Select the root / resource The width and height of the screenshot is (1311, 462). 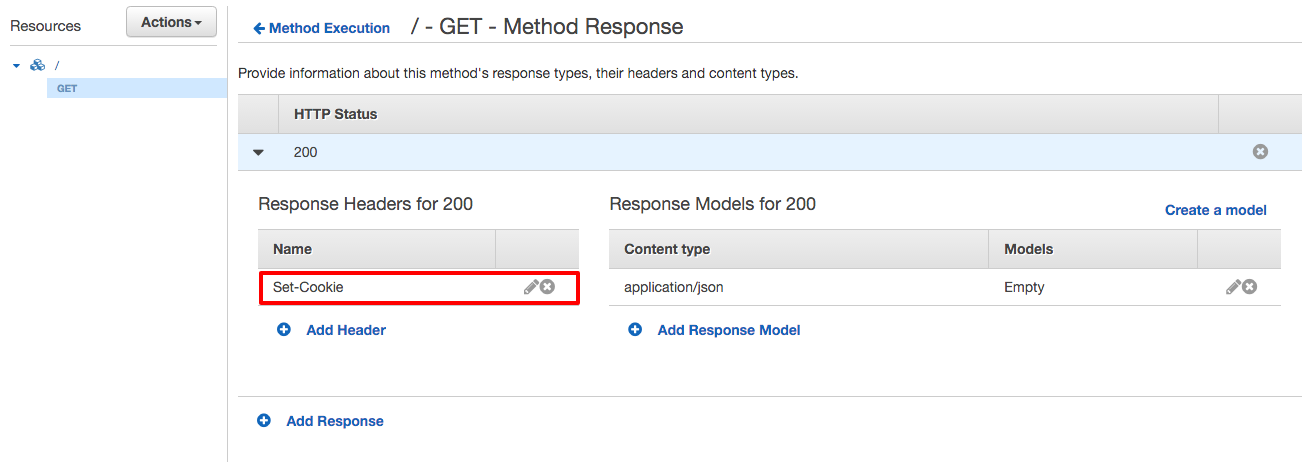[57, 65]
